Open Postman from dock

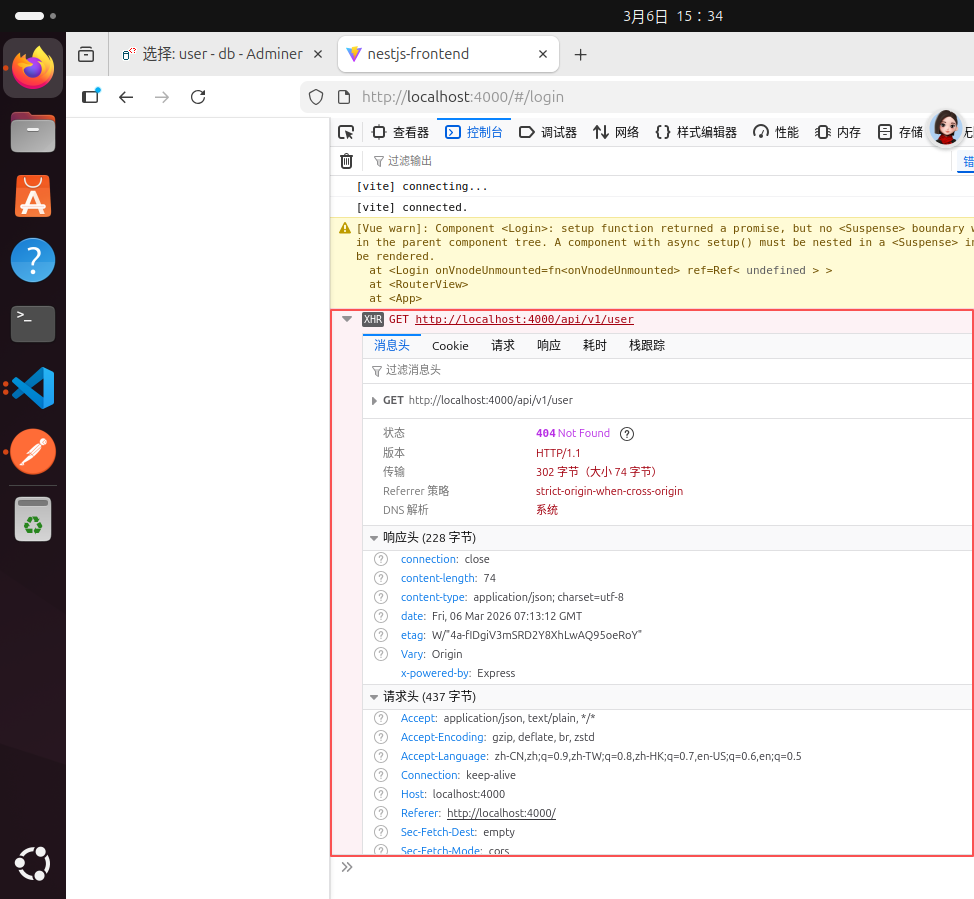tap(33, 452)
